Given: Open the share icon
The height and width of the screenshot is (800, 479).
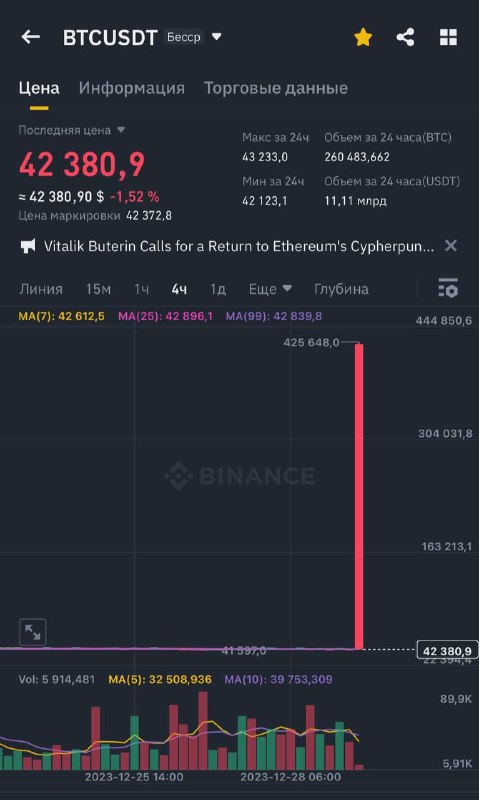Looking at the screenshot, I should click(405, 37).
